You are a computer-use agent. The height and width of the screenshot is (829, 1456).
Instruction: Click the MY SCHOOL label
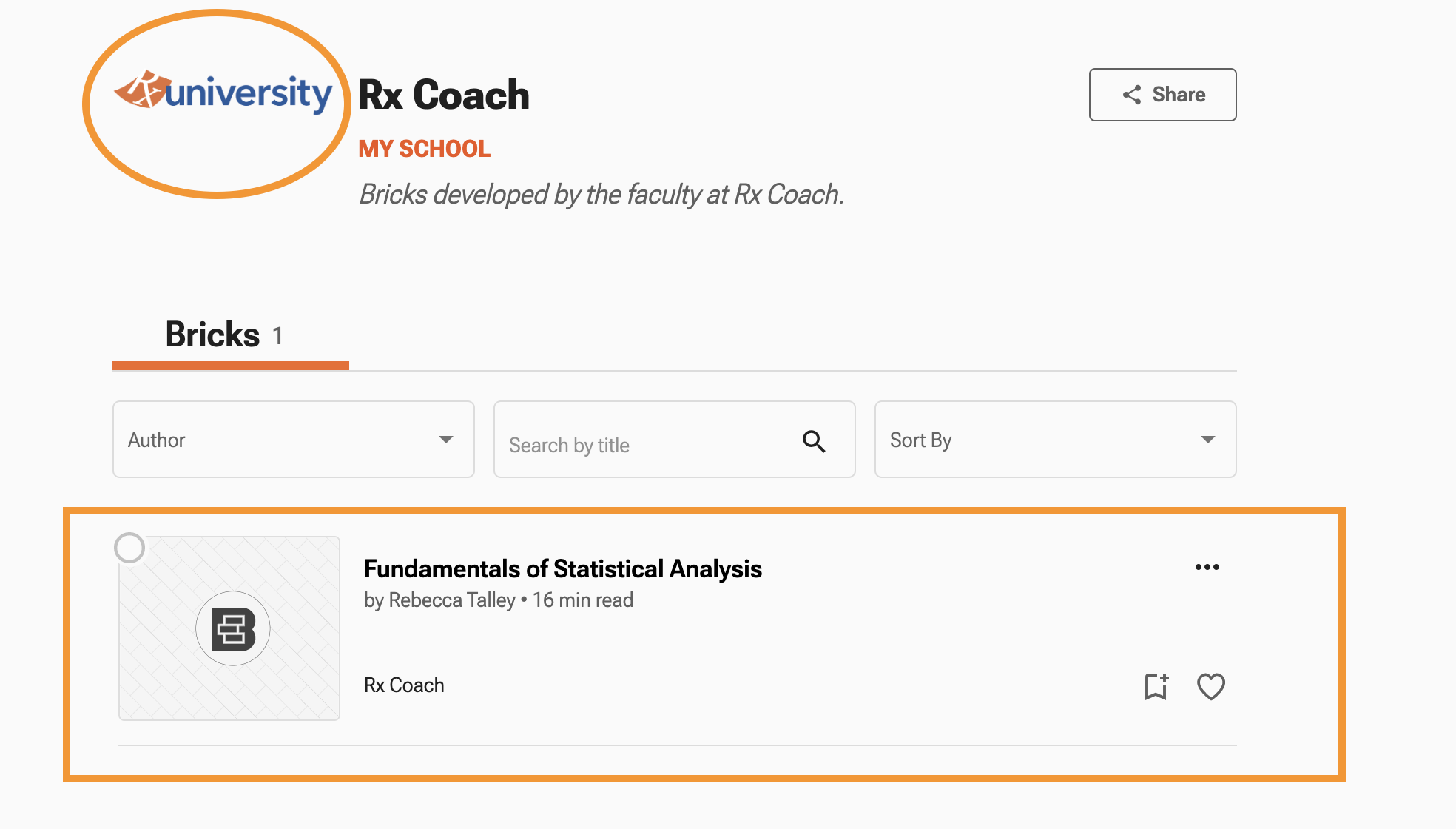click(x=424, y=149)
